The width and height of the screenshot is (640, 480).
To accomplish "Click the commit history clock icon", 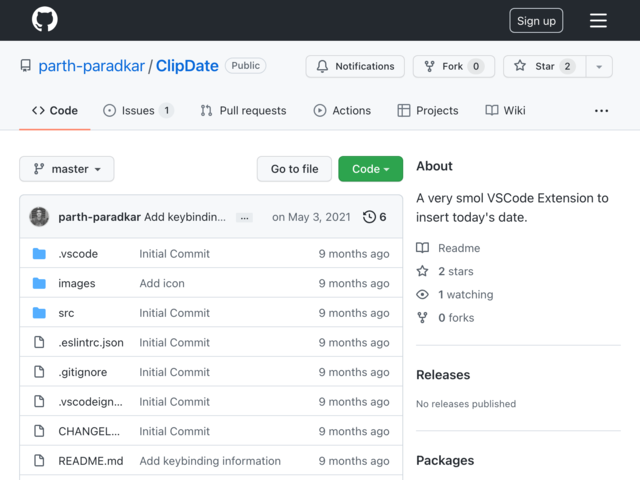I will point(369,217).
